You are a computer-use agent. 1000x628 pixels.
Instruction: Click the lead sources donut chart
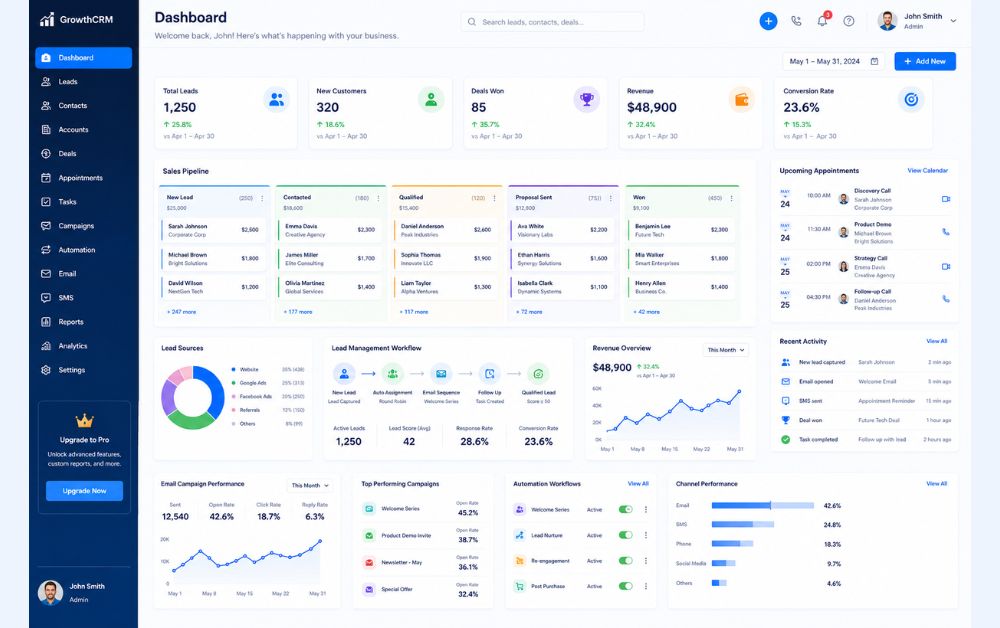(193, 397)
